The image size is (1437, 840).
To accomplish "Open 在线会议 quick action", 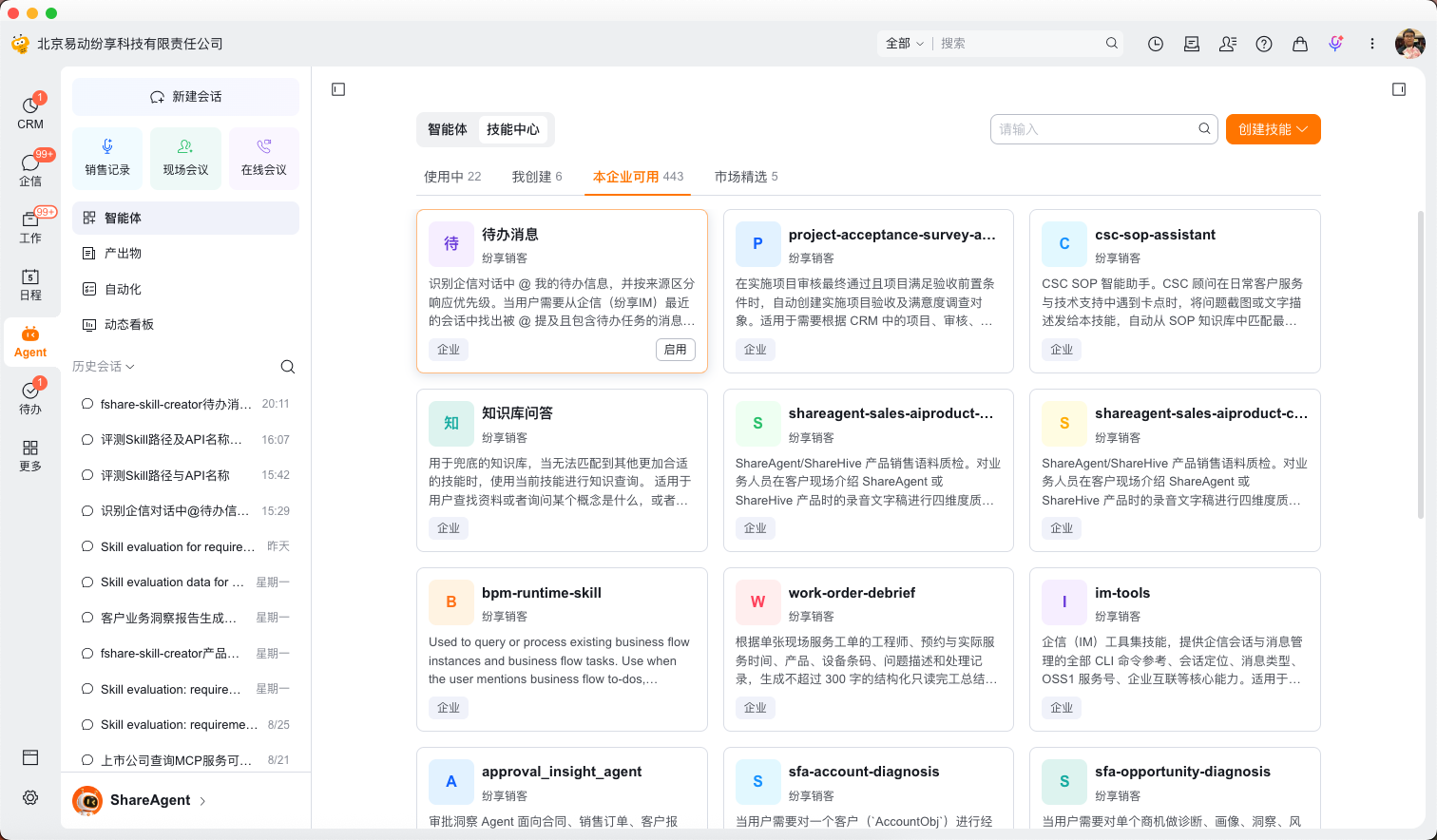I will (x=264, y=158).
